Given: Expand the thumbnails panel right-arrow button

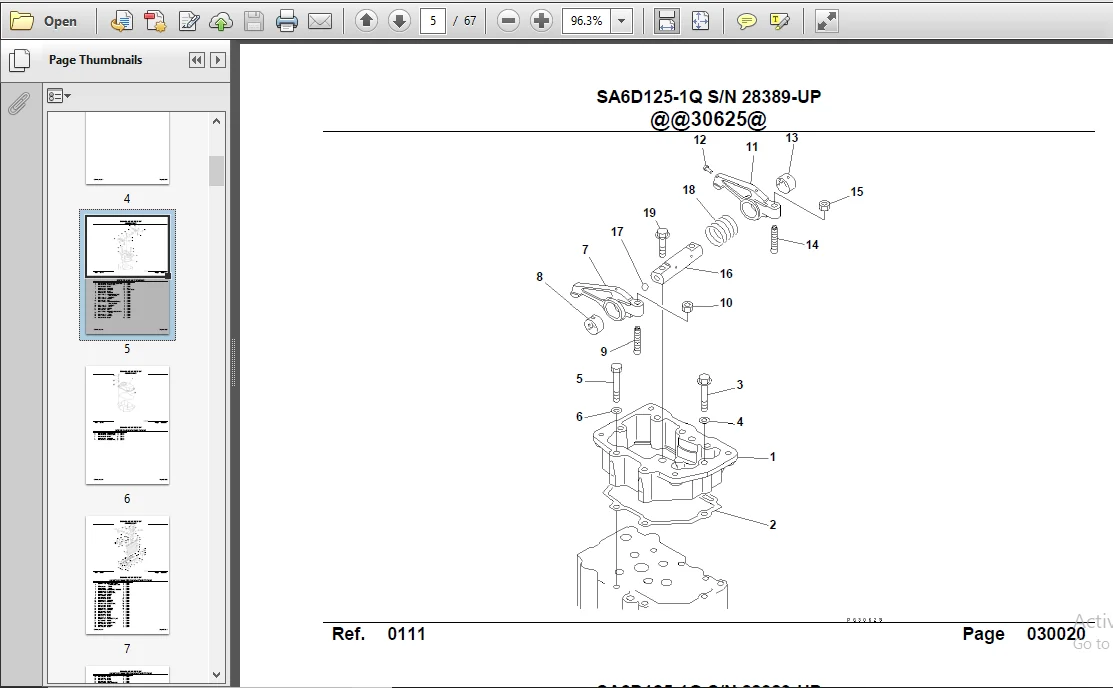Looking at the screenshot, I should [x=218, y=60].
